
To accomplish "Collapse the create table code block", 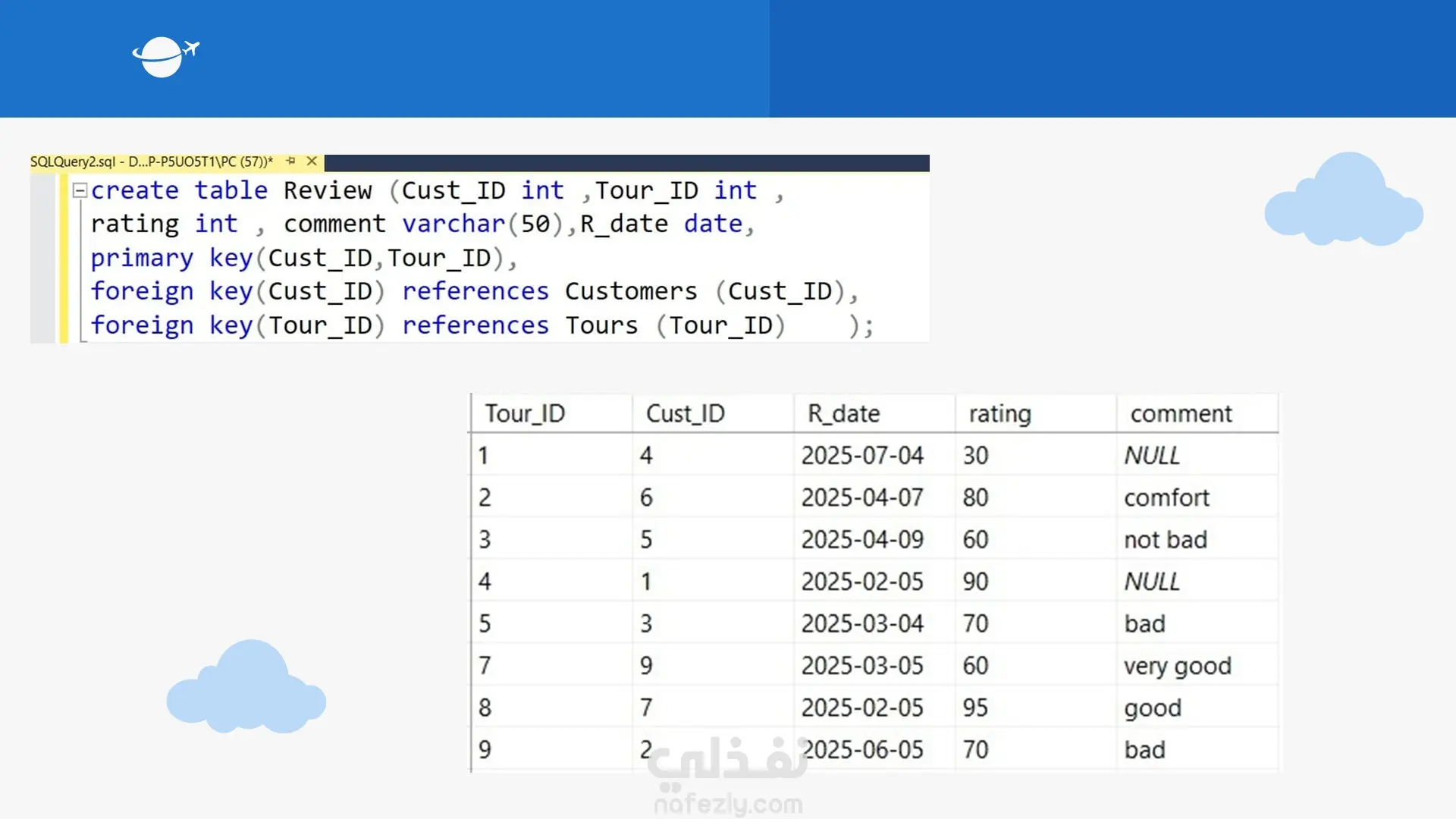I will coord(80,190).
